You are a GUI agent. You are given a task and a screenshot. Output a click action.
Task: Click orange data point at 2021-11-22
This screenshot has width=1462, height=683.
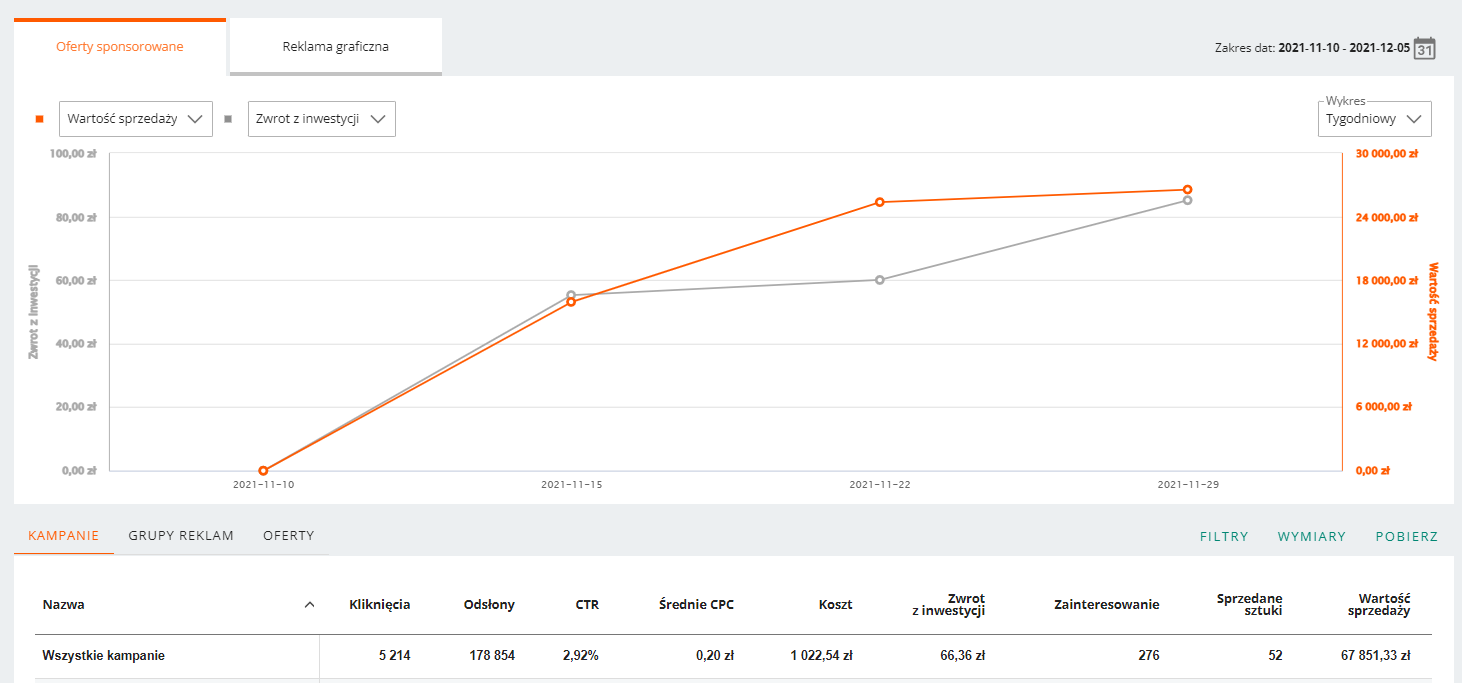pos(880,202)
